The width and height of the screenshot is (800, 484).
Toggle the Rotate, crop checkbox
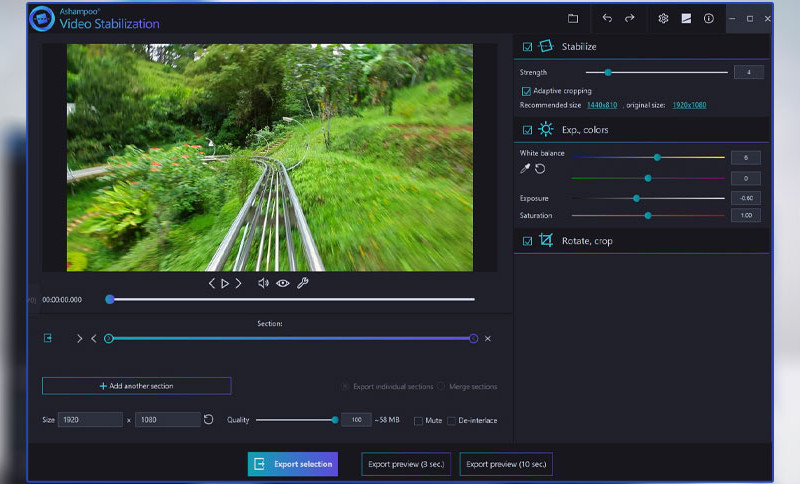click(x=527, y=241)
